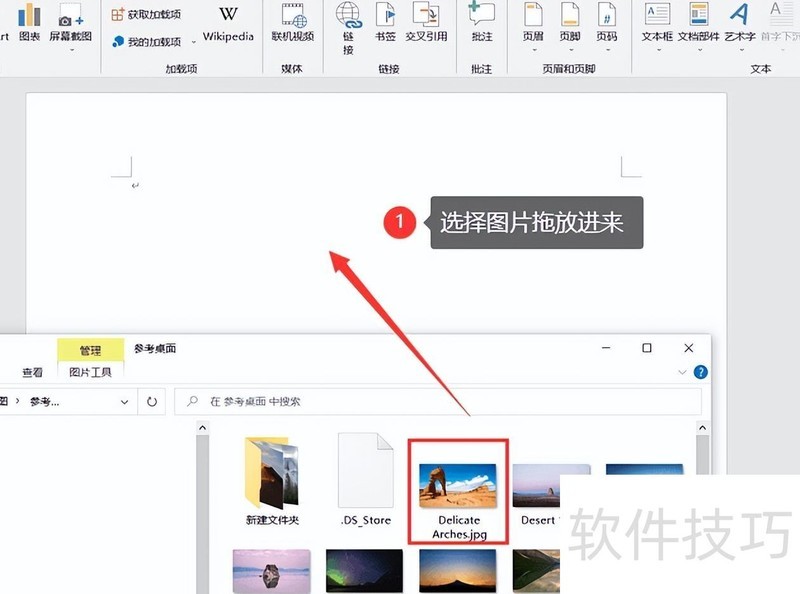The image size is (800, 594).
Task: Click the 参考... breadcrumb path segment
Action: point(45,402)
